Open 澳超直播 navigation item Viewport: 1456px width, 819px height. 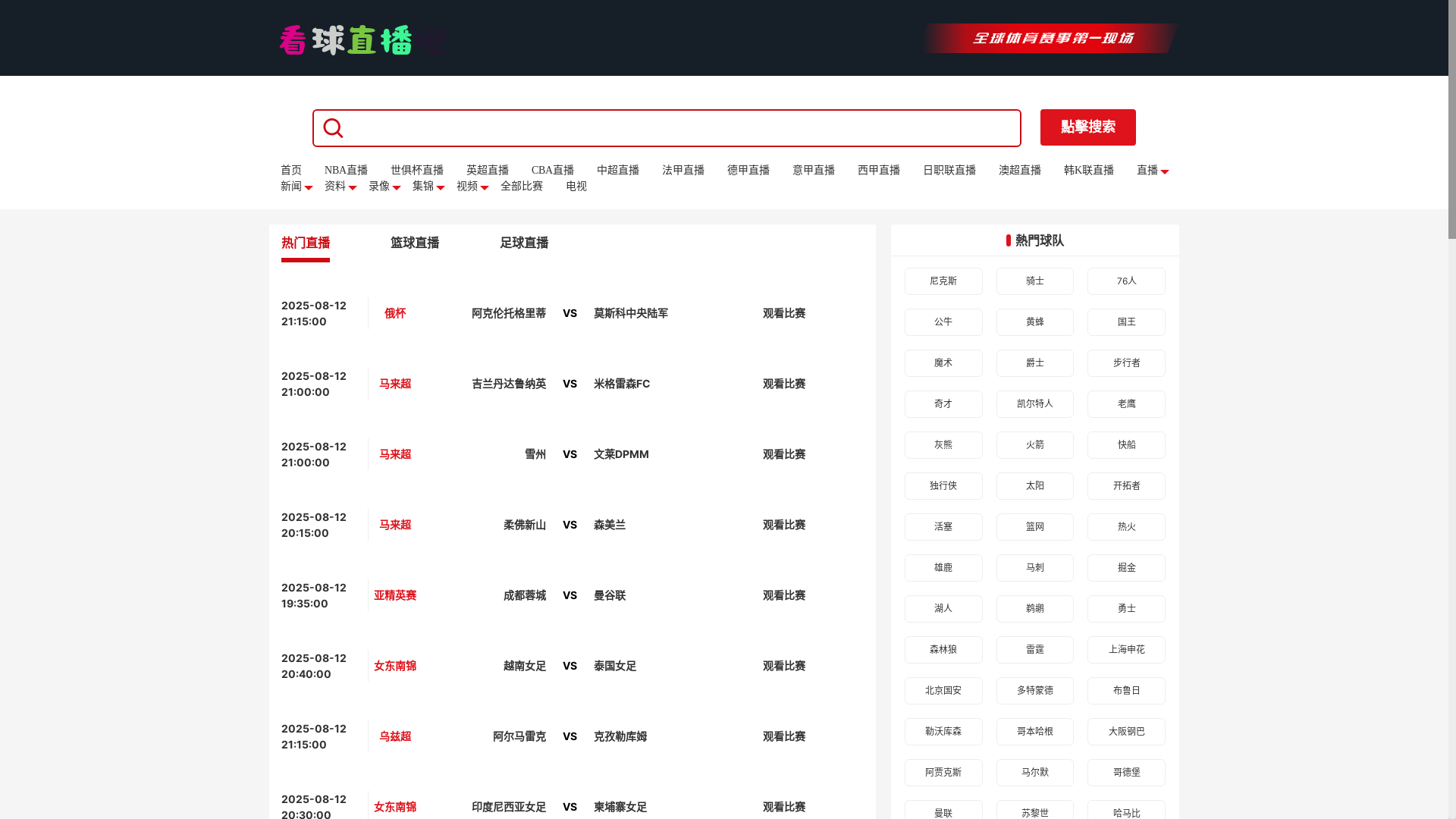coord(1020,171)
